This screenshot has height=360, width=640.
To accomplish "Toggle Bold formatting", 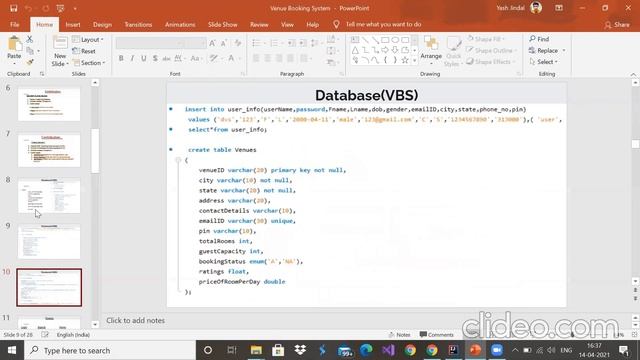I will pyautogui.click(x=121, y=58).
